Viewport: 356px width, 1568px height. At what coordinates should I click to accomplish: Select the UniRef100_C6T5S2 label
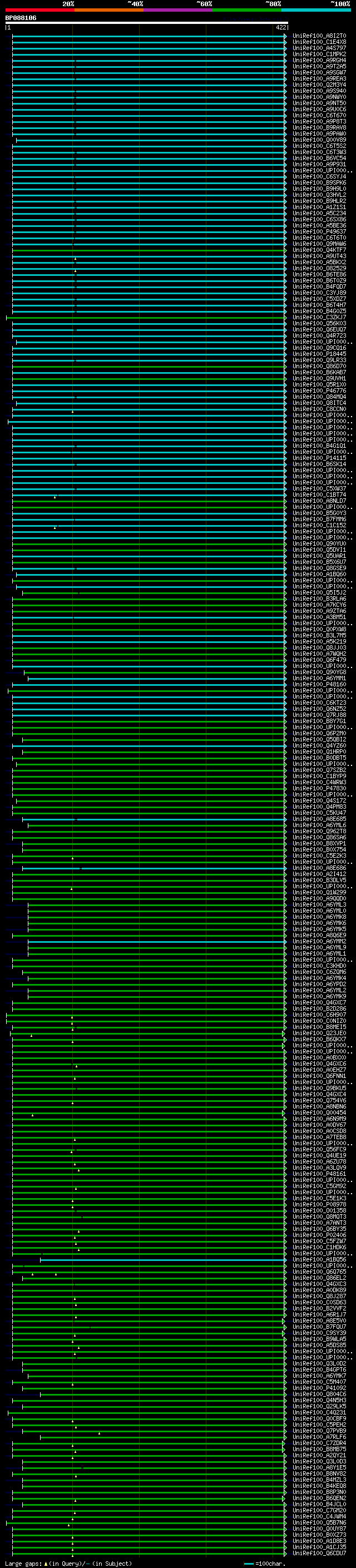[319, 146]
